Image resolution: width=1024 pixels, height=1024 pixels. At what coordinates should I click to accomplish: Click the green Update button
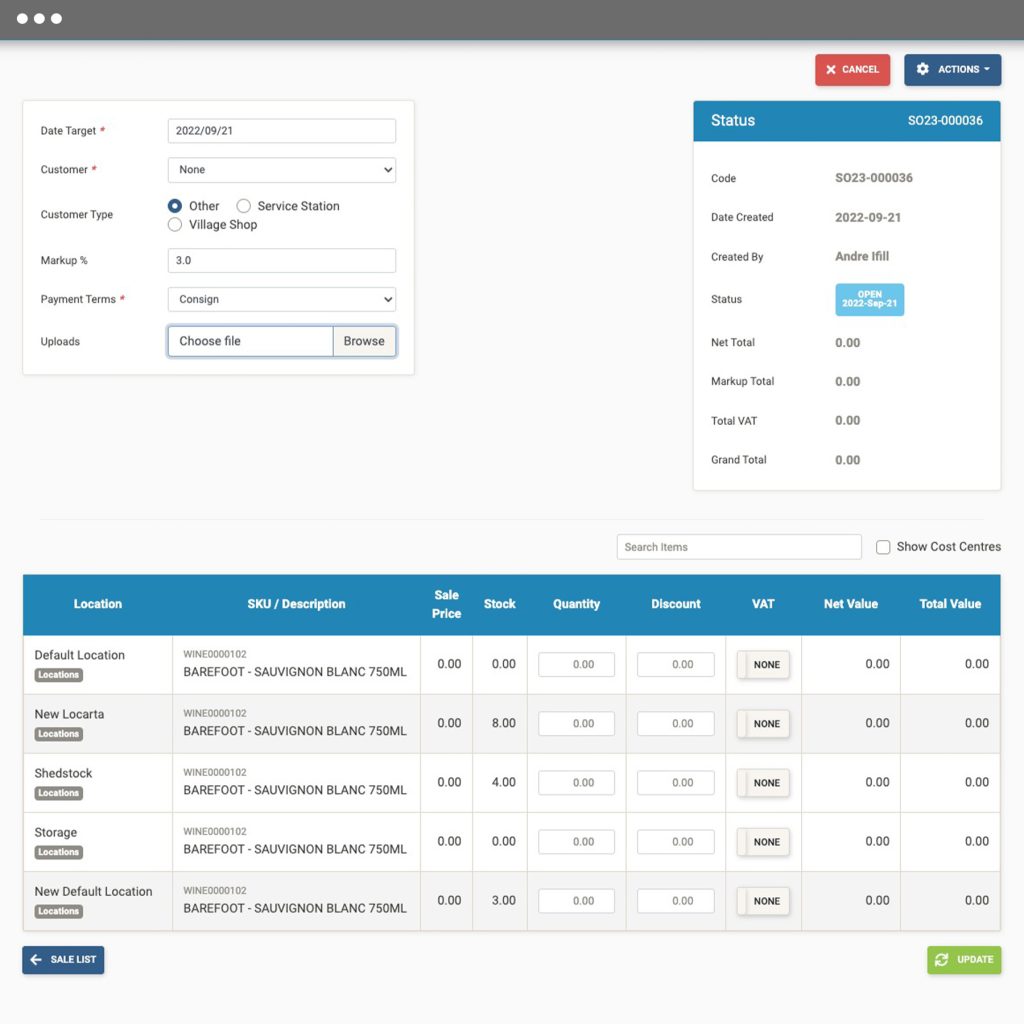click(963, 959)
